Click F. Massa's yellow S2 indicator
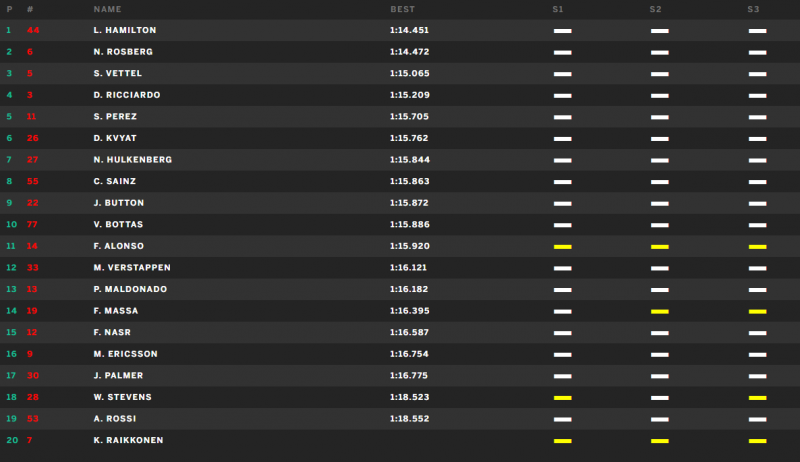The width and height of the screenshot is (800, 462). (x=660, y=312)
